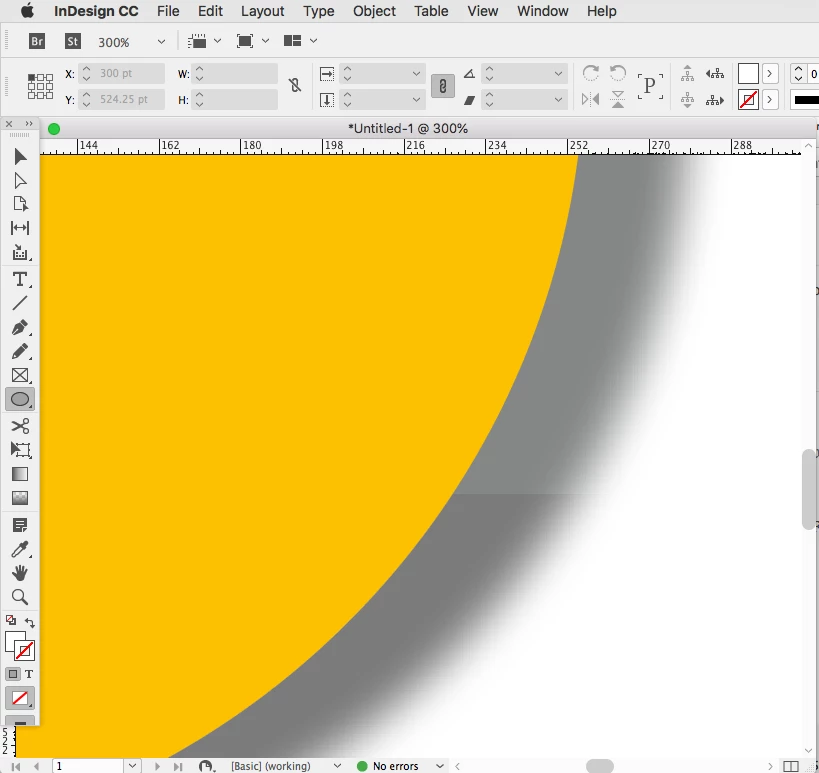Screen dimensions: 819x773
Task: Open View Options dropdown
Action: pos(217,41)
